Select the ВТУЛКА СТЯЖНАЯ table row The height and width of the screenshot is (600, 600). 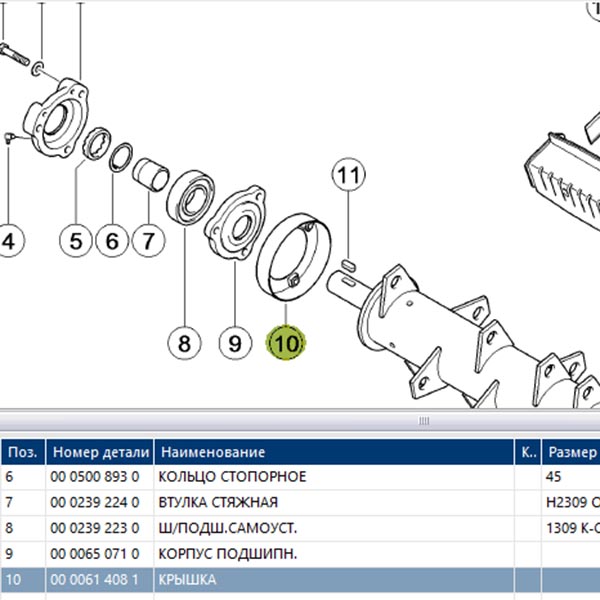click(x=300, y=502)
